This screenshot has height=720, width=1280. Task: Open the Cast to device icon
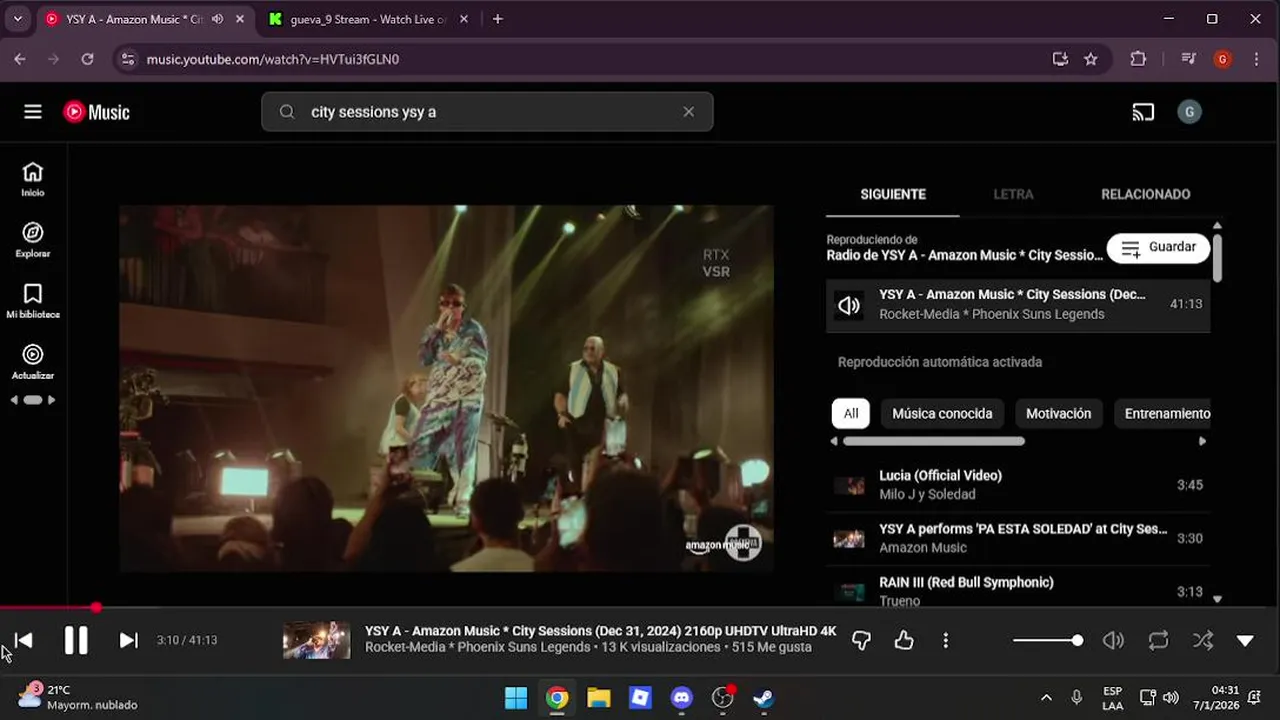[1143, 112]
